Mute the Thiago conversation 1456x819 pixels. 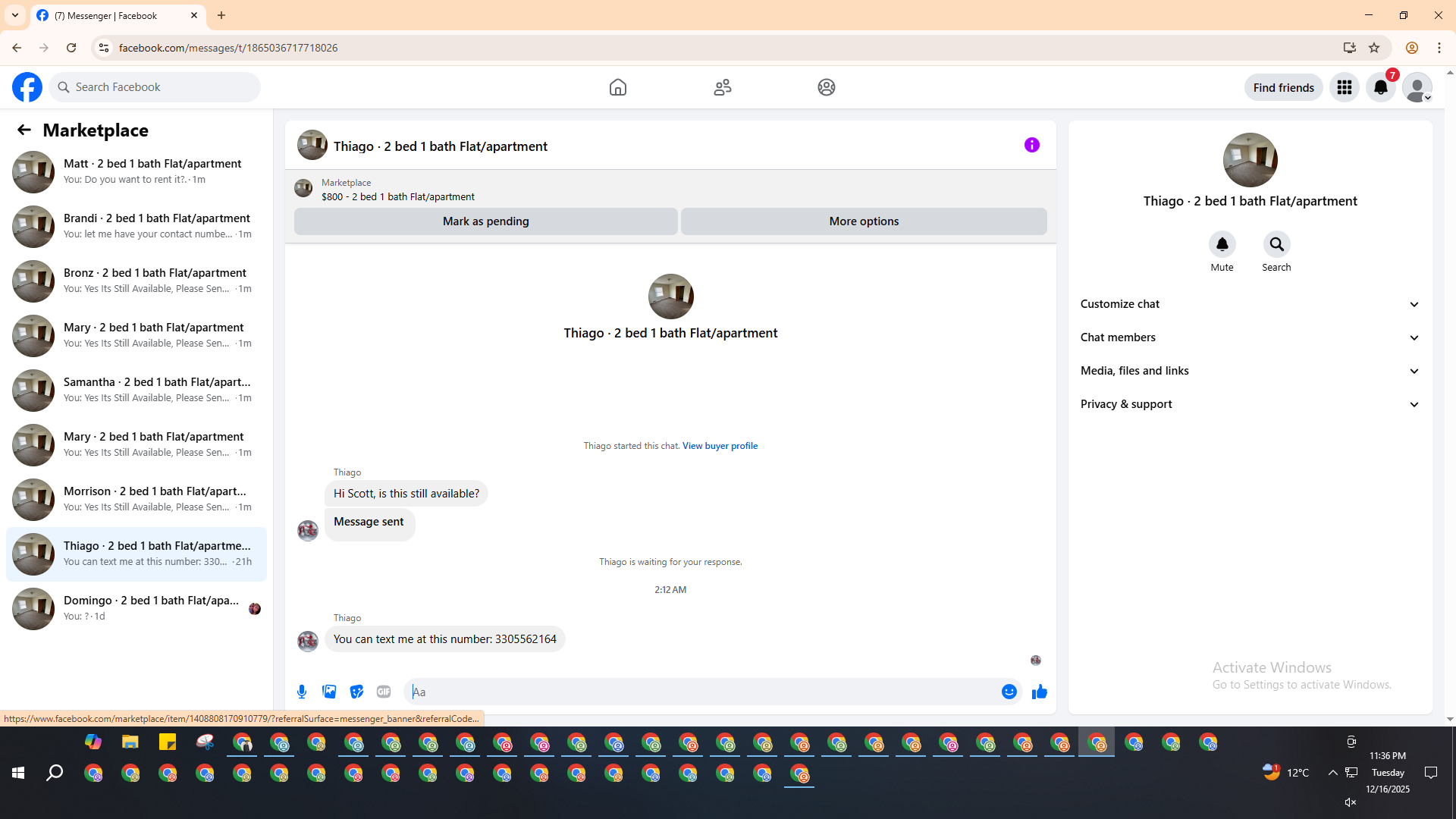point(1222,244)
